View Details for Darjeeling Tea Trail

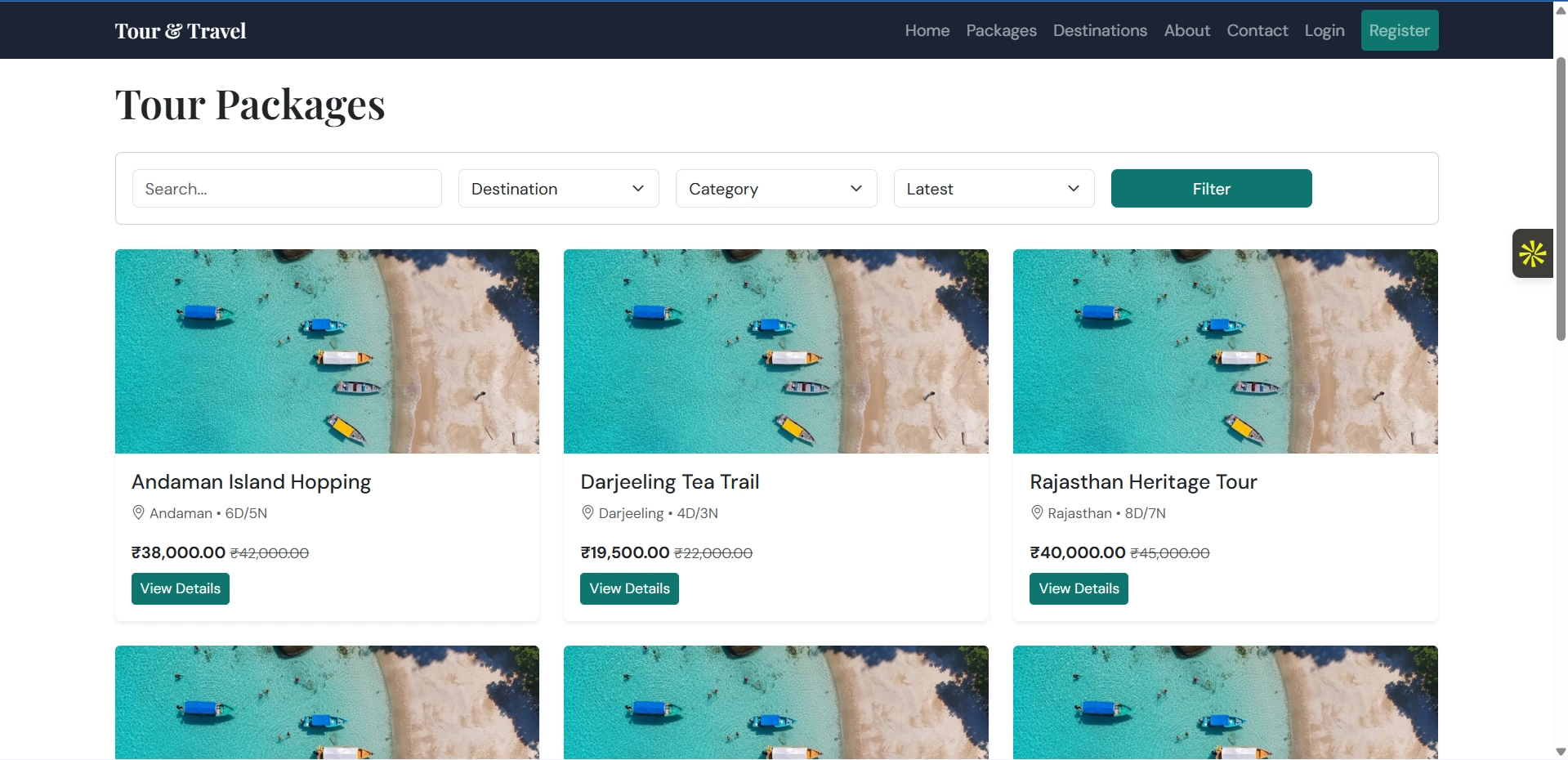click(x=629, y=588)
